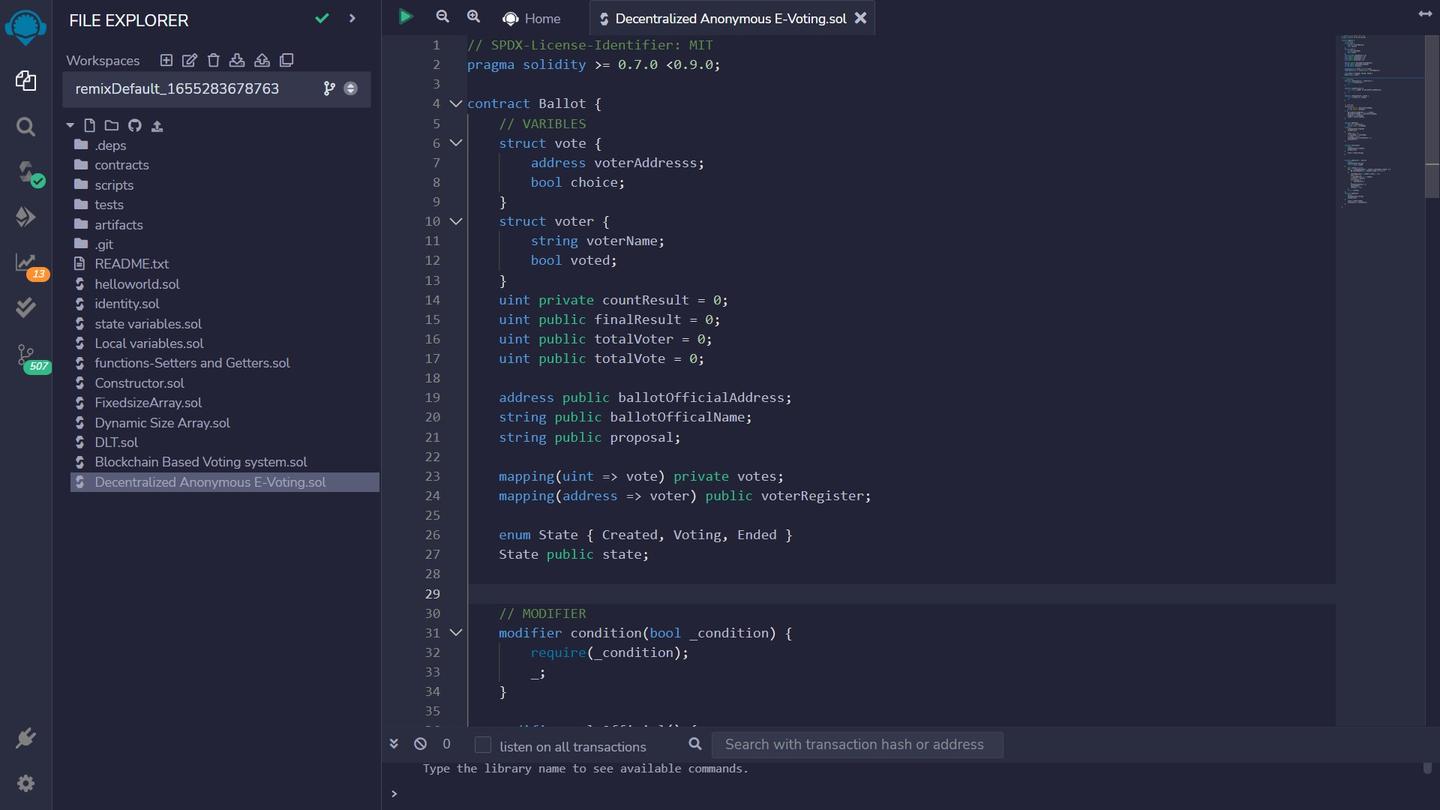This screenshot has width=1440, height=810.
Task: Open Deploy and run transactions icon
Action: pos(26,217)
